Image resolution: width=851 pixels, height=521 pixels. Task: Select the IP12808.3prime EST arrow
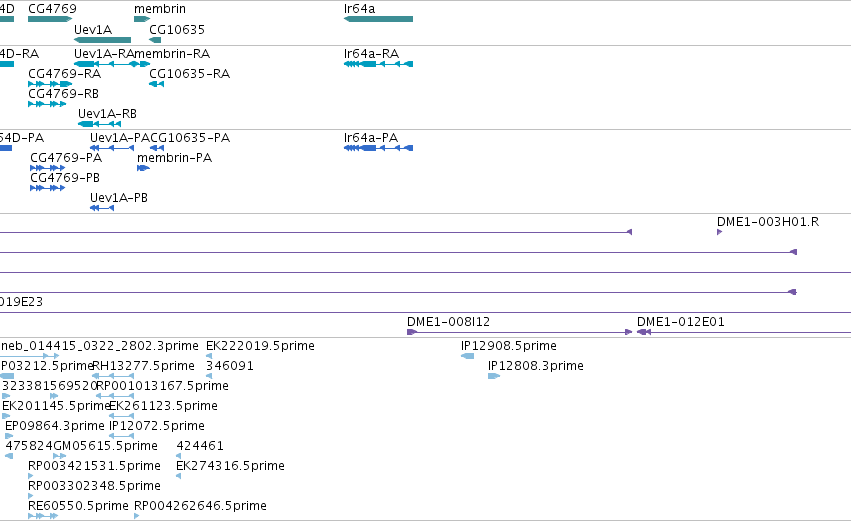[494, 376]
